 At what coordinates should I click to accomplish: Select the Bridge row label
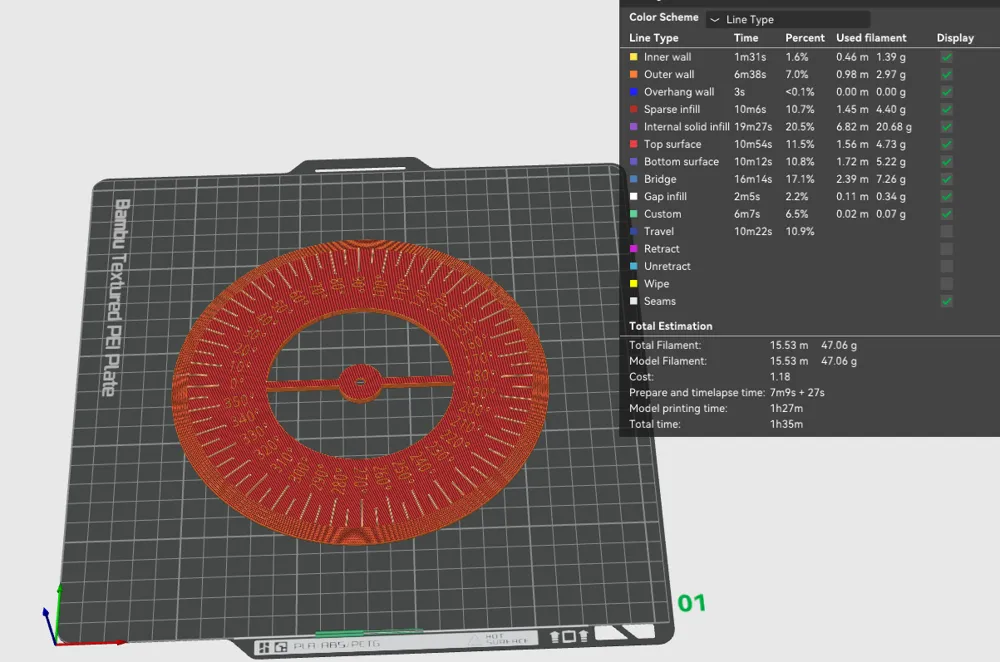[660, 179]
